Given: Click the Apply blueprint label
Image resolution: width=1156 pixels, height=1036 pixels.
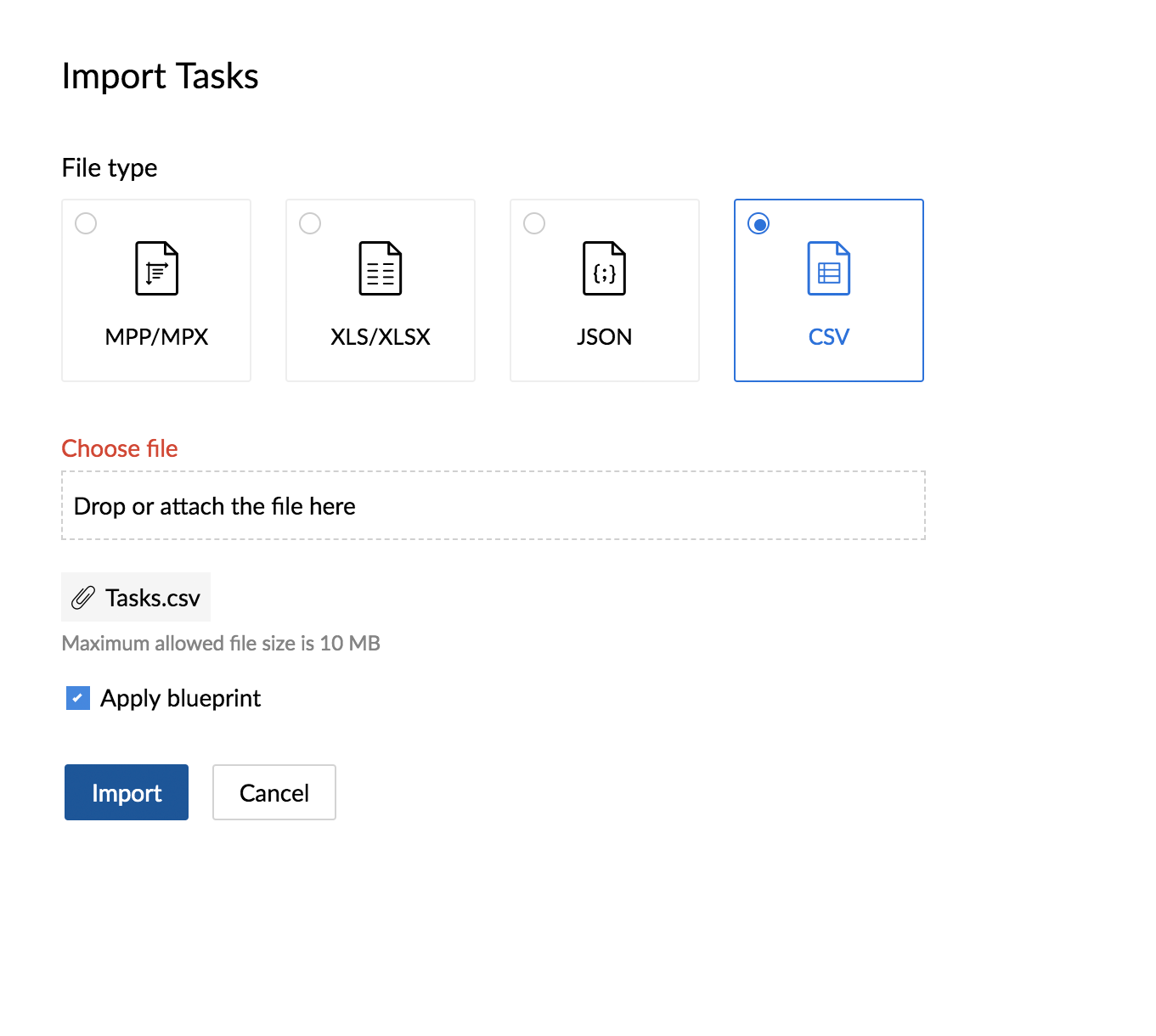Looking at the screenshot, I should 180,698.
